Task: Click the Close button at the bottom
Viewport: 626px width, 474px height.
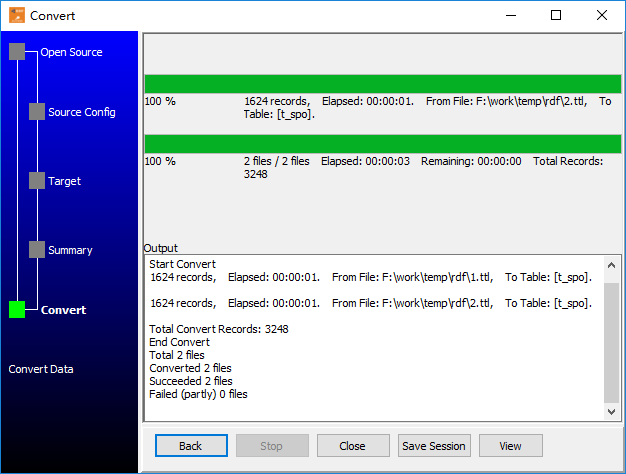Action: click(x=353, y=446)
